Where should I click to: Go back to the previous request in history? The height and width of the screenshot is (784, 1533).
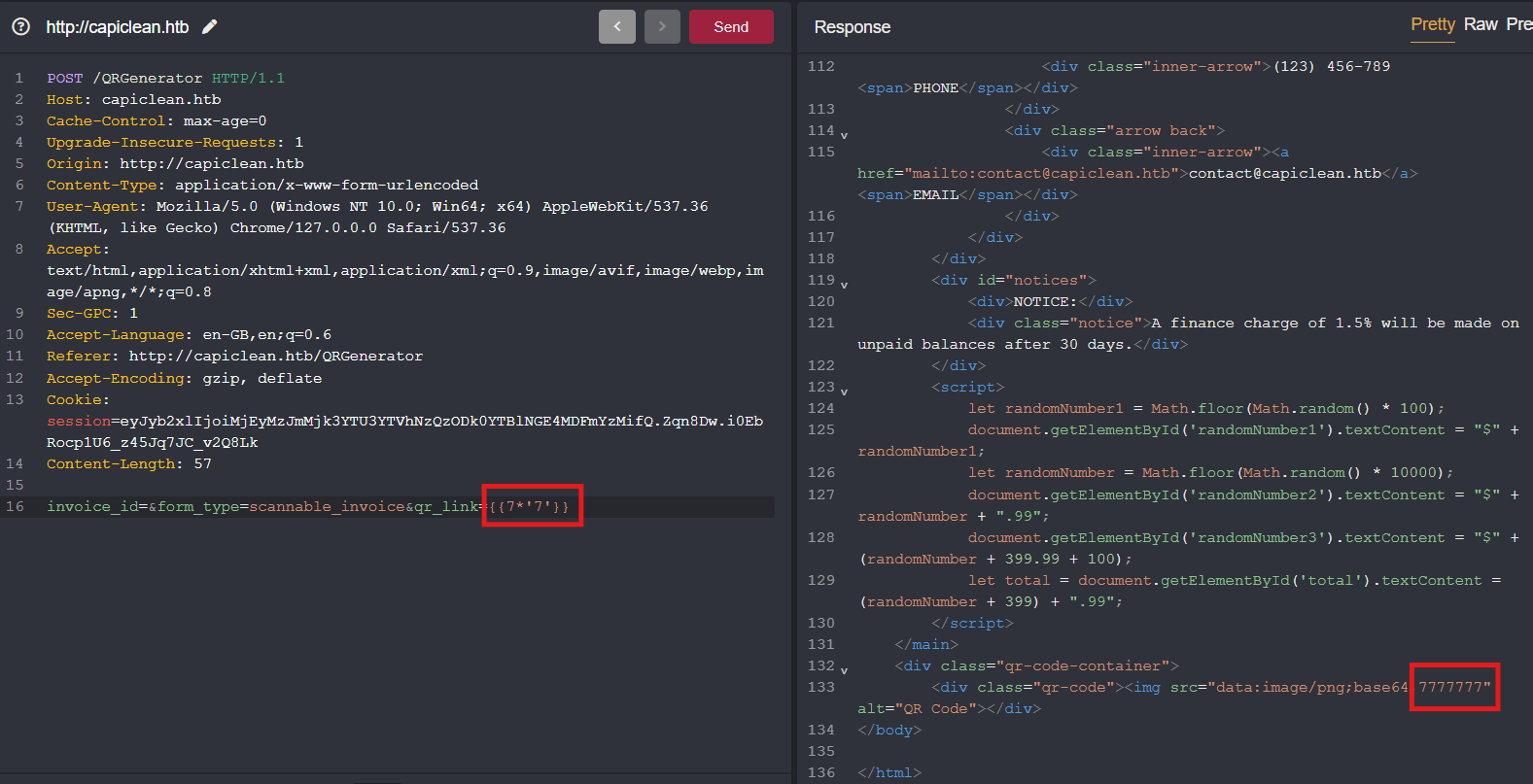[x=616, y=27]
